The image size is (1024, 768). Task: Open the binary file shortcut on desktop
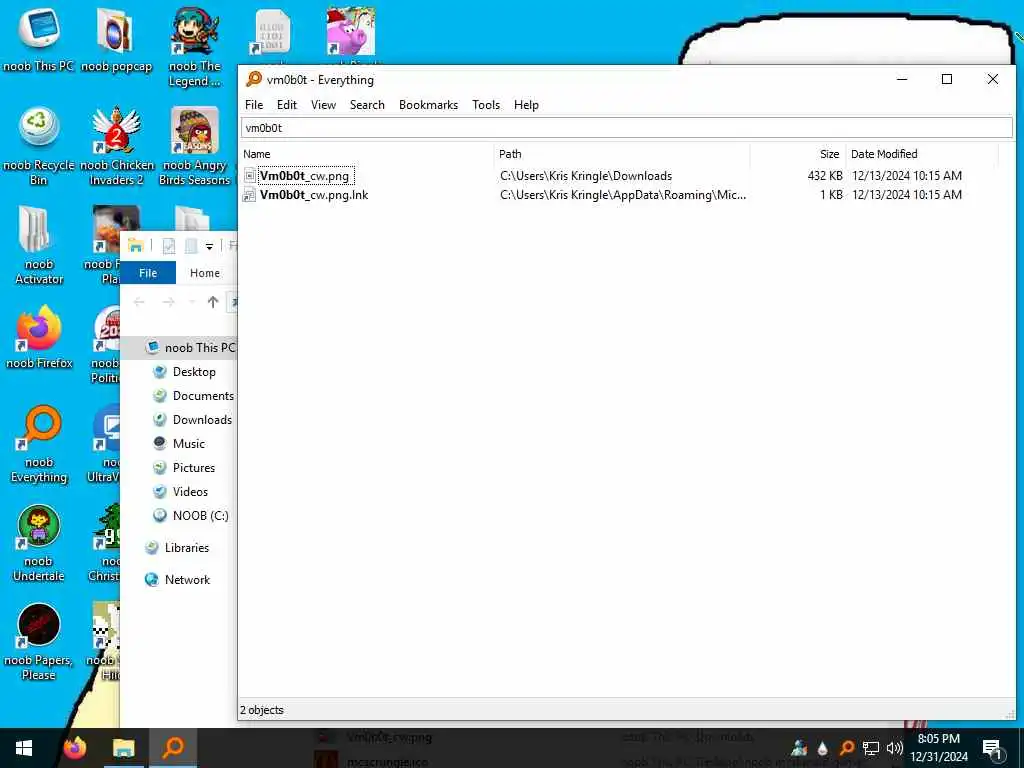point(272,31)
